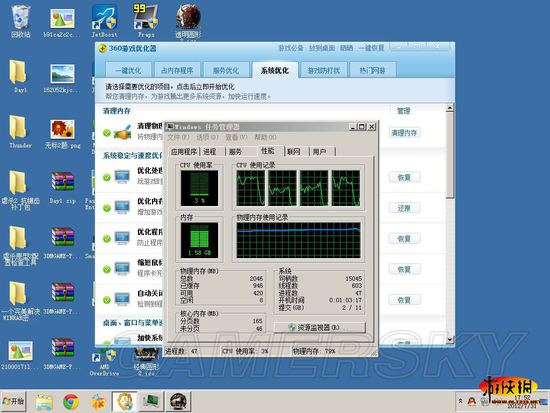Image resolution: width=550 pixels, height=413 pixels.
Task: Select the 服务优化 tab in 360 optimizer
Action: tap(226, 70)
